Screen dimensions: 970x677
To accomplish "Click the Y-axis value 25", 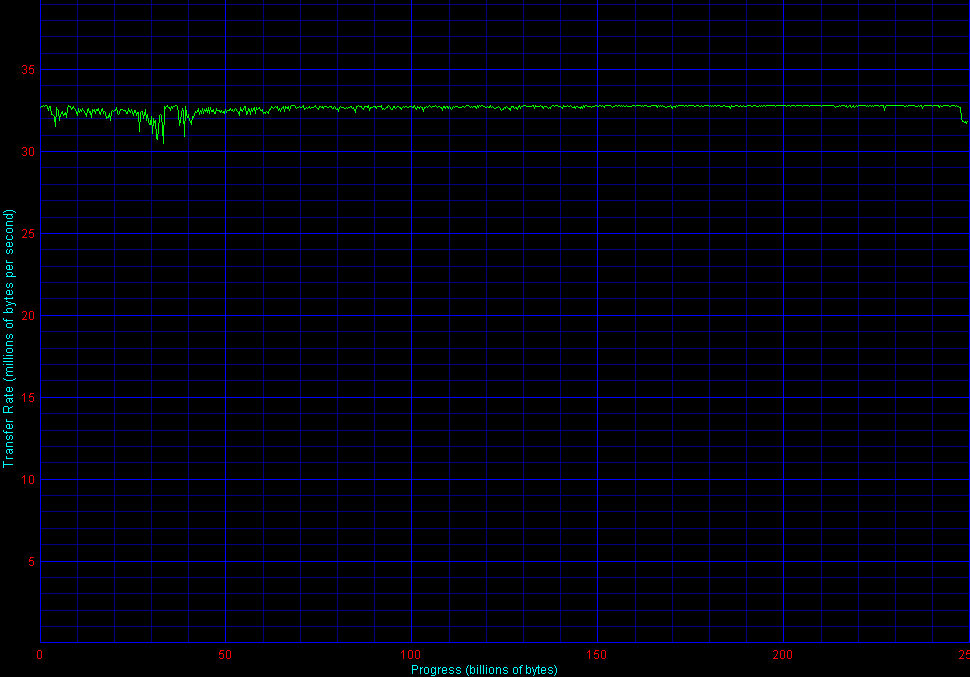I will (28, 234).
